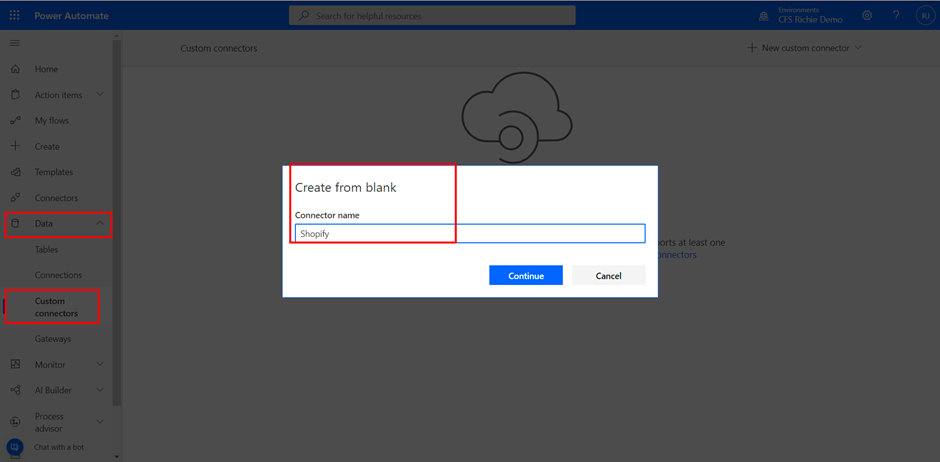Click the New custom connector button
The width and height of the screenshot is (940, 462).
(804, 48)
